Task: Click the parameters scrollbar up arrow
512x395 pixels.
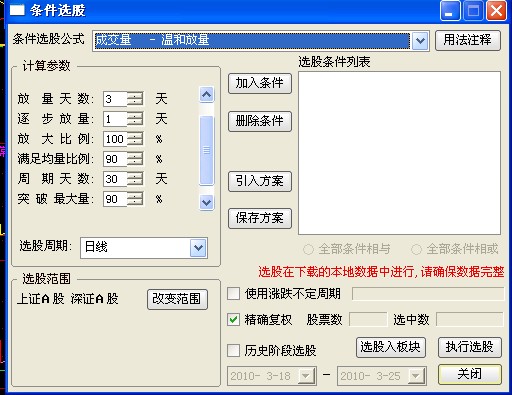Action: tap(207, 95)
